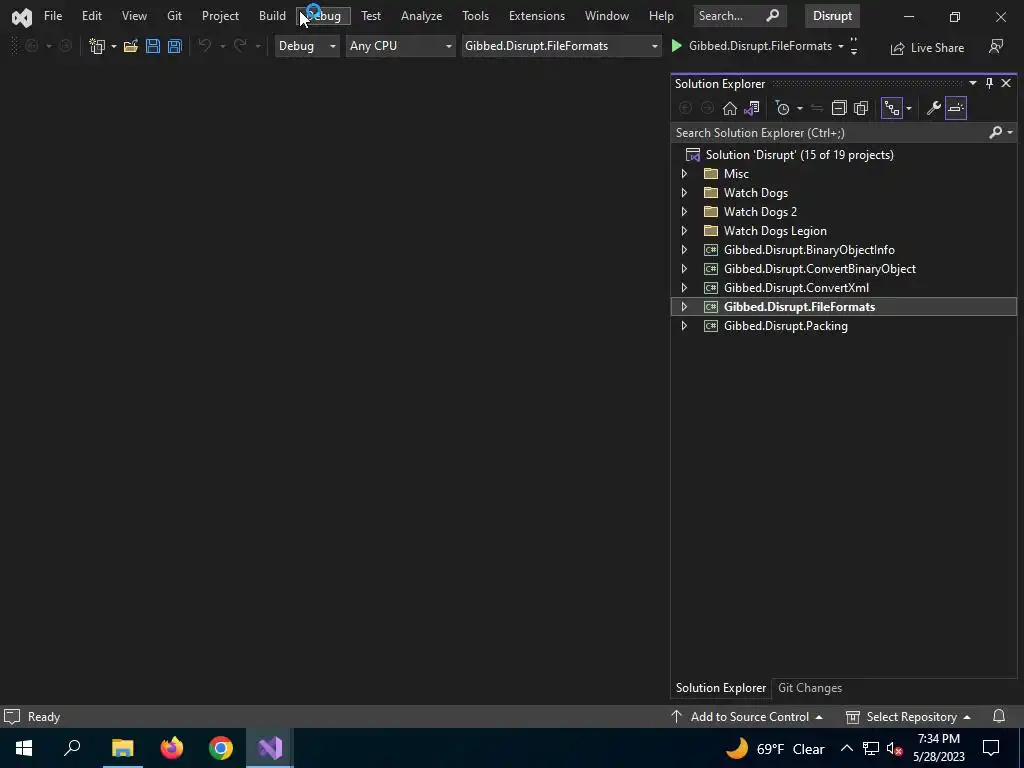Pin the Solution Explorer panel

(989, 83)
